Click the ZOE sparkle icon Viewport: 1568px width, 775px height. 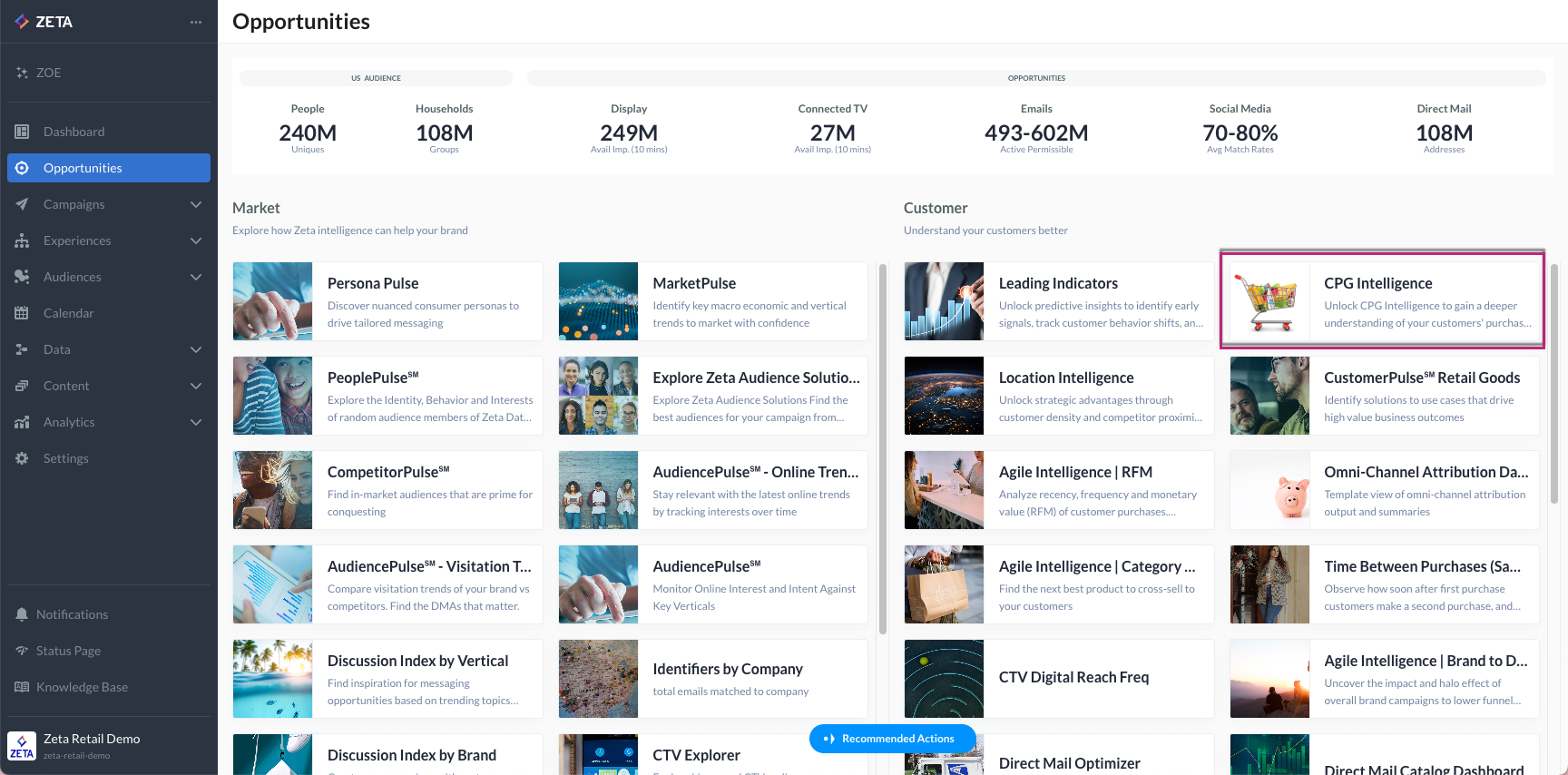22,73
